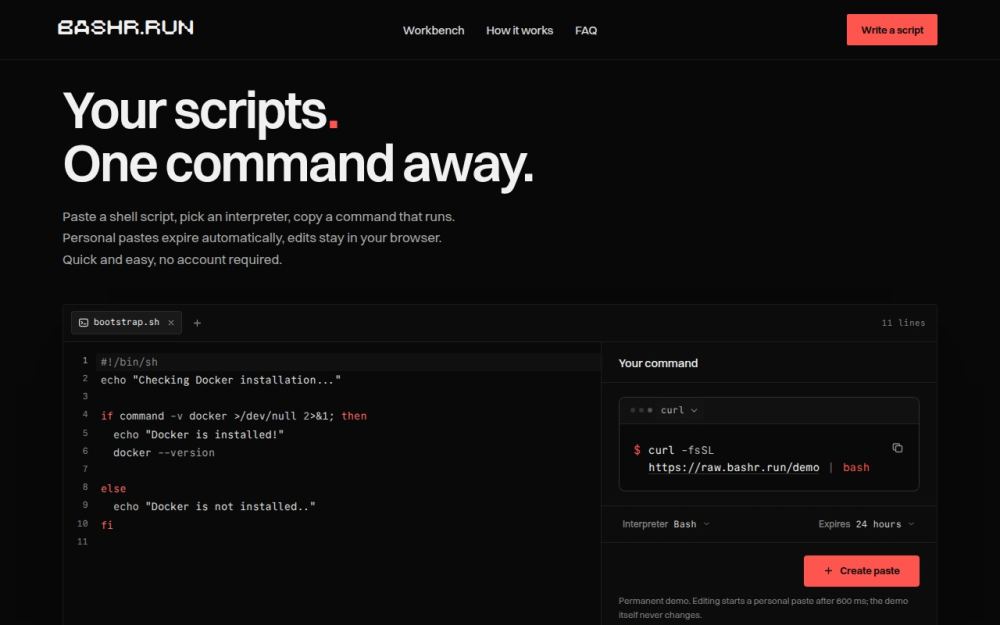Open the curl command type dropdown
The image size is (1000, 625).
(x=679, y=410)
